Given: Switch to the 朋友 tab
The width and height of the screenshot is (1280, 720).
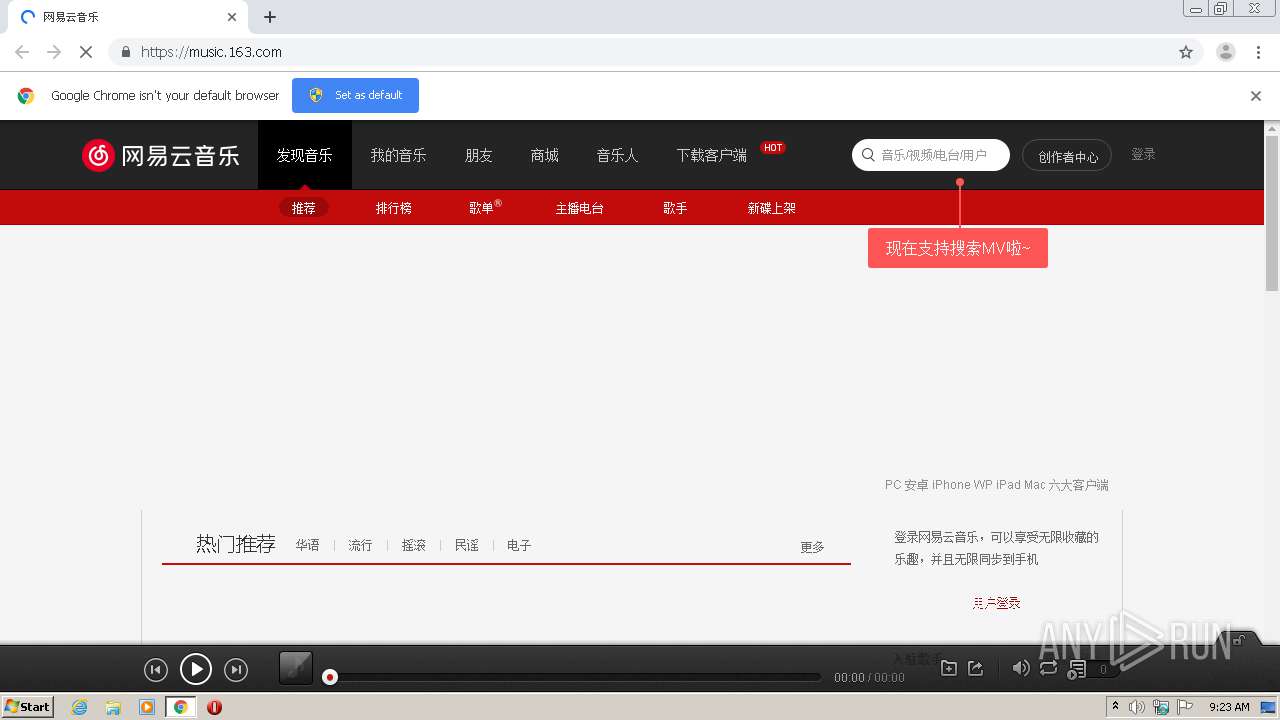Looking at the screenshot, I should tap(479, 155).
